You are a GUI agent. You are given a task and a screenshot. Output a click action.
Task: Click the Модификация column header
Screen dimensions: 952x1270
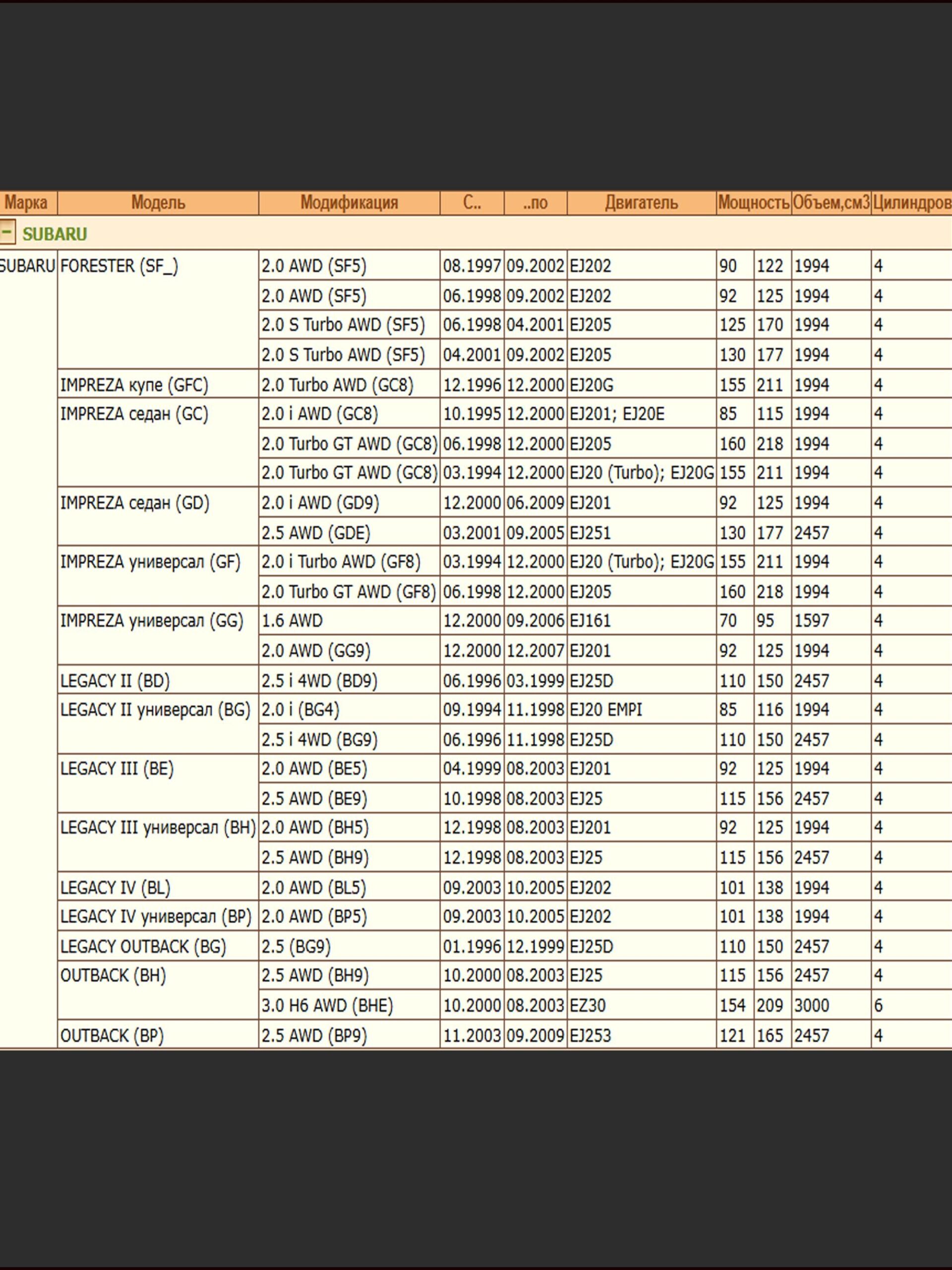(x=349, y=203)
